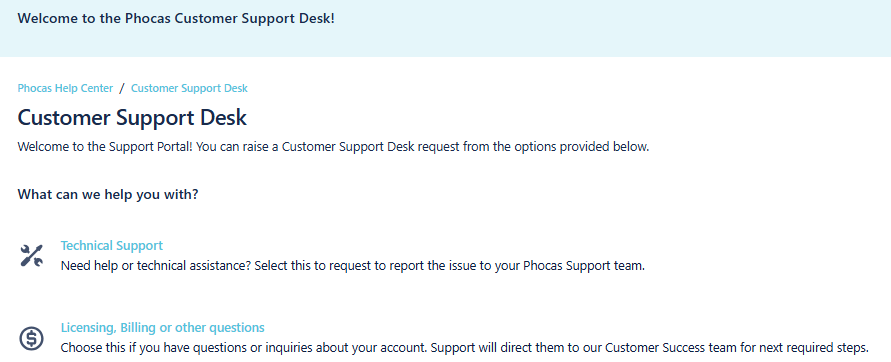Click the 'What can we help you with?' heading
The image size is (891, 362).
click(x=108, y=194)
